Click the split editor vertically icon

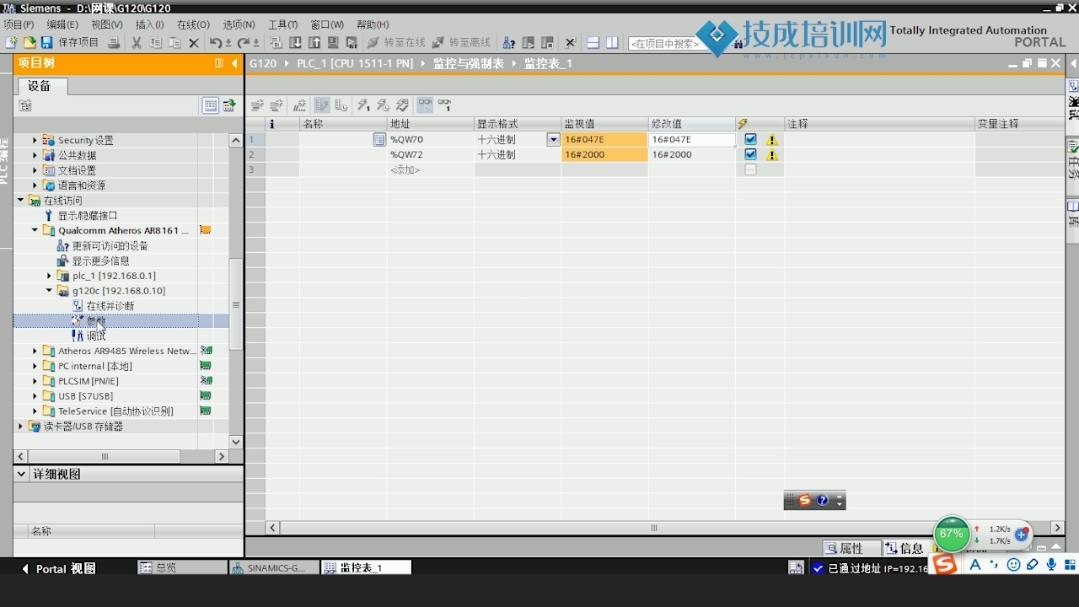tap(612, 43)
